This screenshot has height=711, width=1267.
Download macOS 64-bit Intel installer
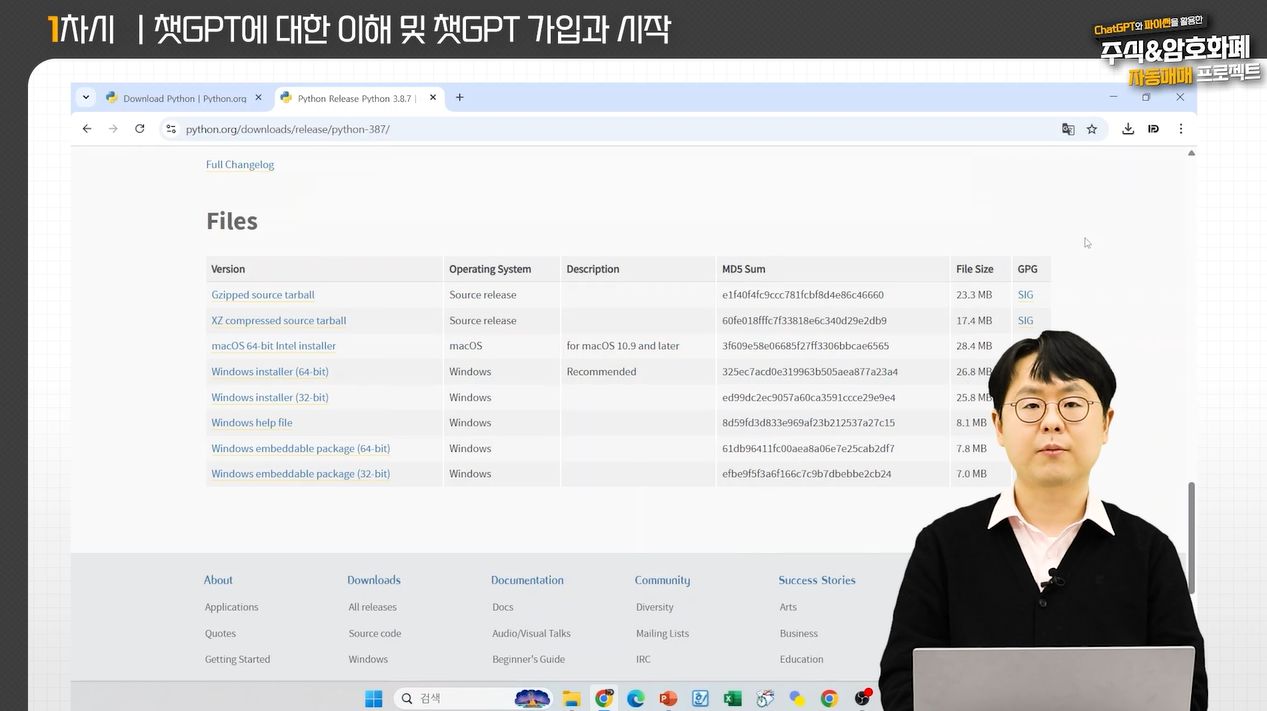(274, 346)
